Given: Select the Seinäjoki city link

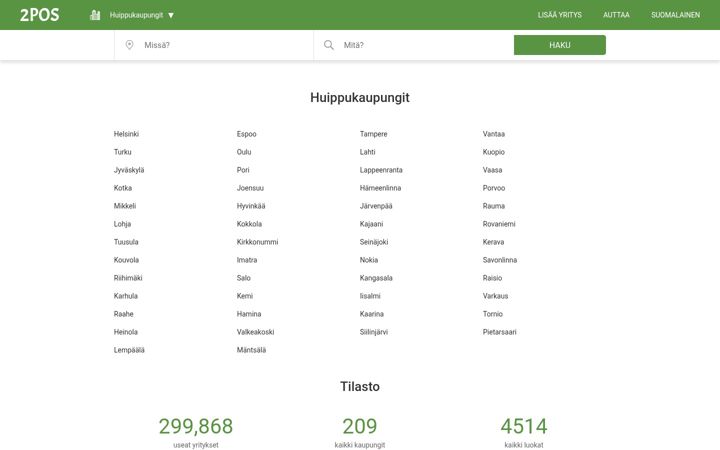Looking at the screenshot, I should (374, 242).
